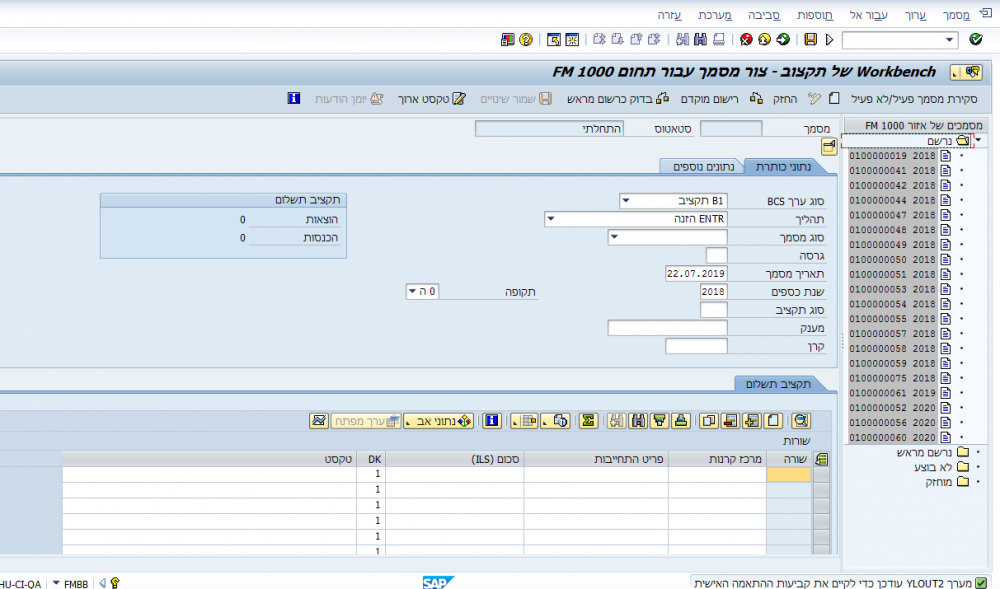Click the green checkmark Enter icon
Image resolution: width=1000 pixels, height=589 pixels.
976,40
